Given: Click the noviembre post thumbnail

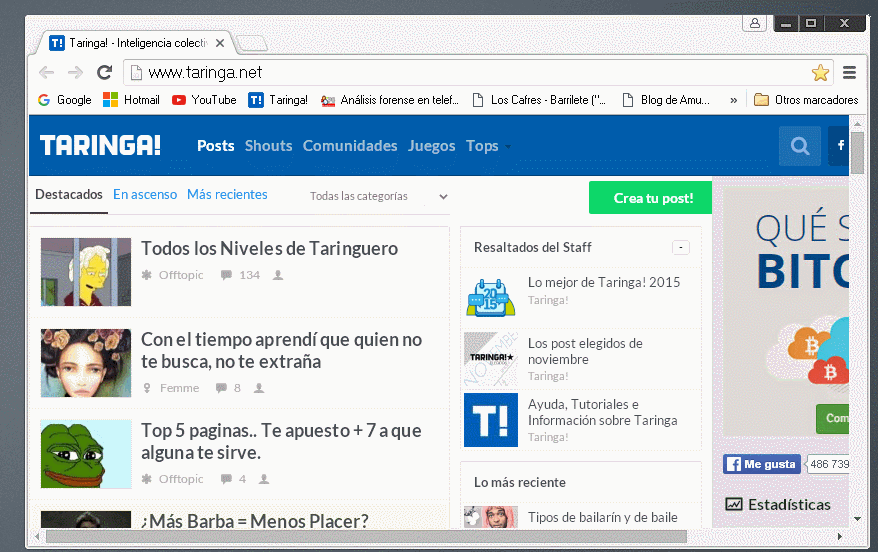Looking at the screenshot, I should [x=491, y=359].
